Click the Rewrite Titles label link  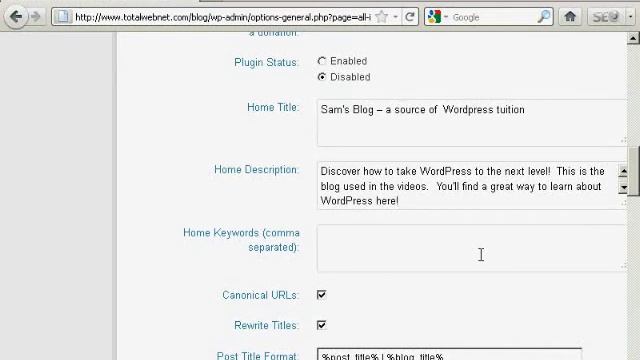point(267,325)
